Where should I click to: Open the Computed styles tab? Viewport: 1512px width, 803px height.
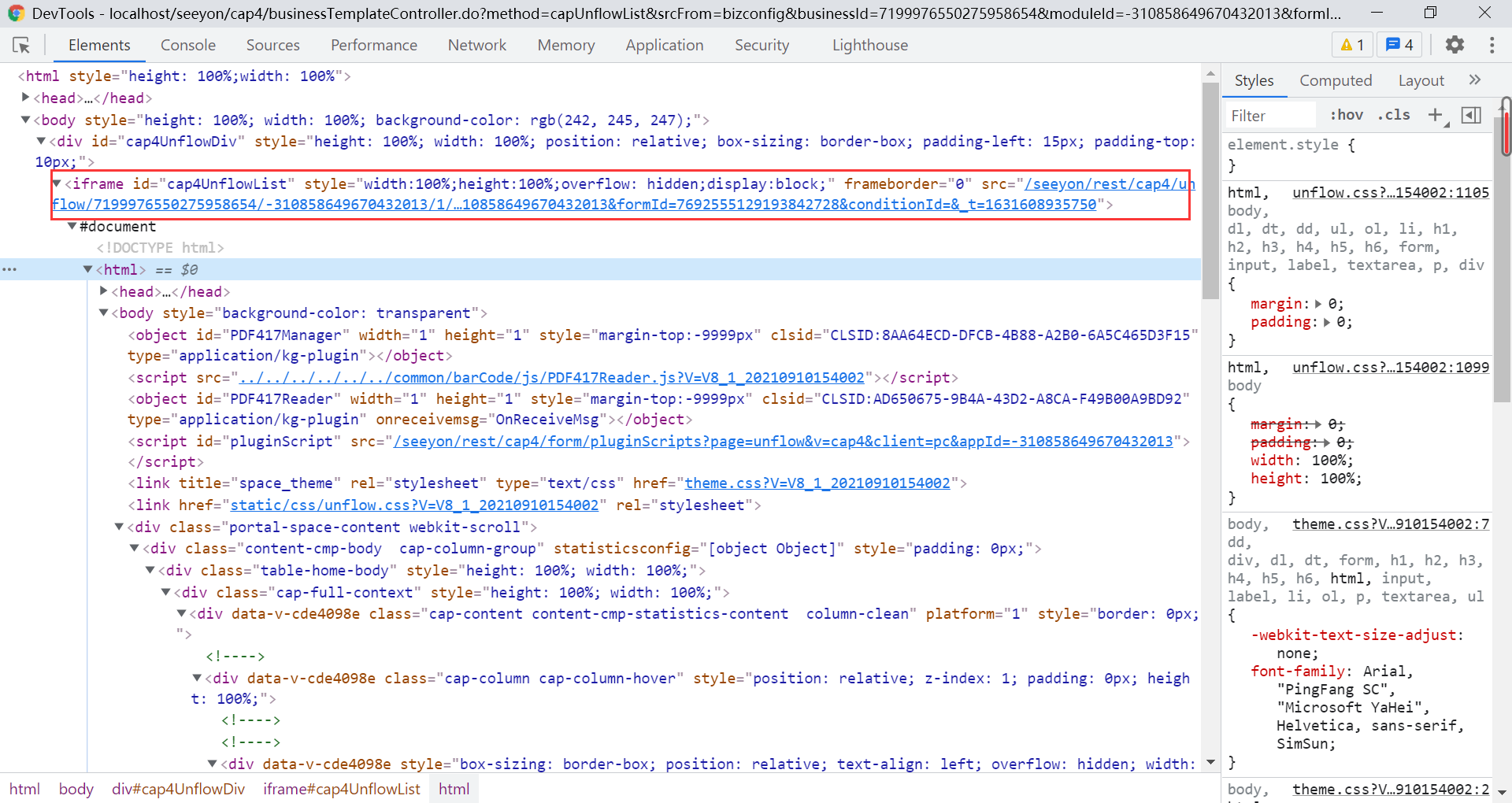click(1335, 80)
